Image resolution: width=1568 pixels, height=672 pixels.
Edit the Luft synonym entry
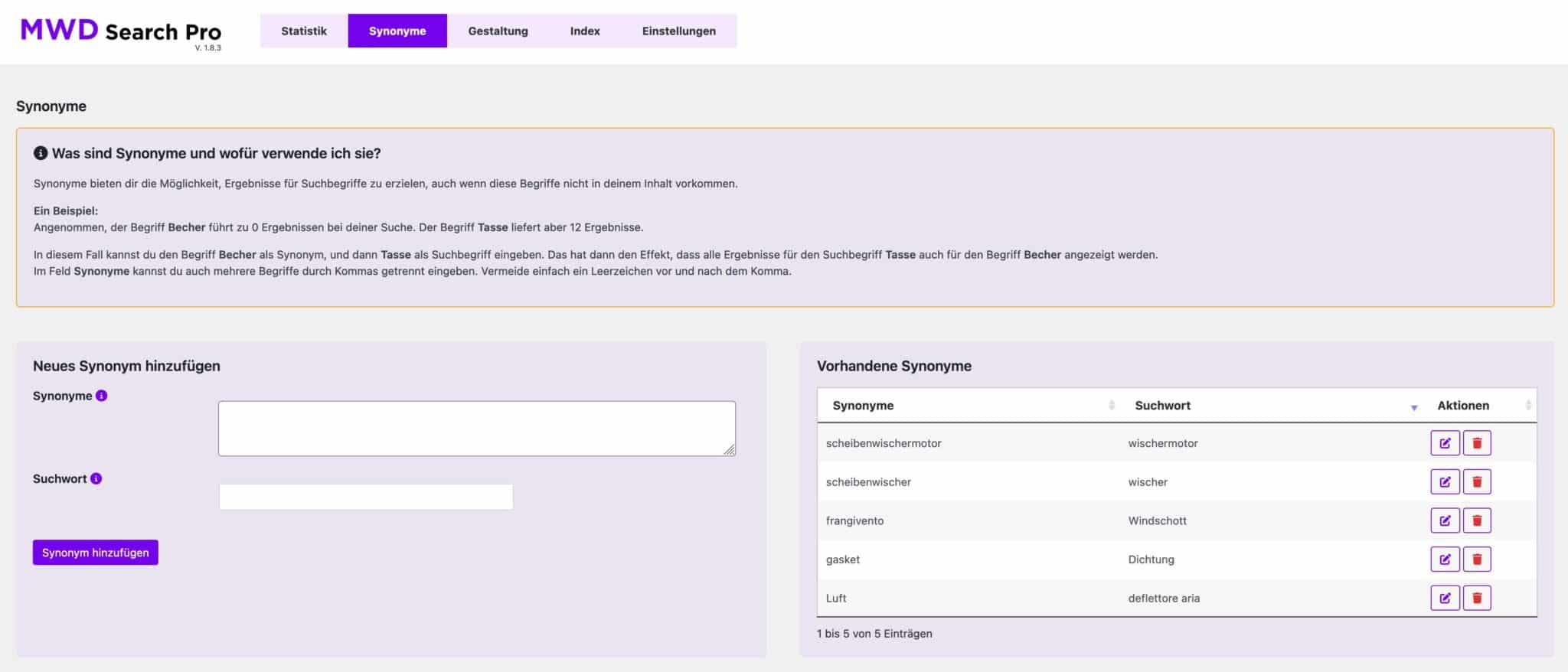click(x=1445, y=598)
